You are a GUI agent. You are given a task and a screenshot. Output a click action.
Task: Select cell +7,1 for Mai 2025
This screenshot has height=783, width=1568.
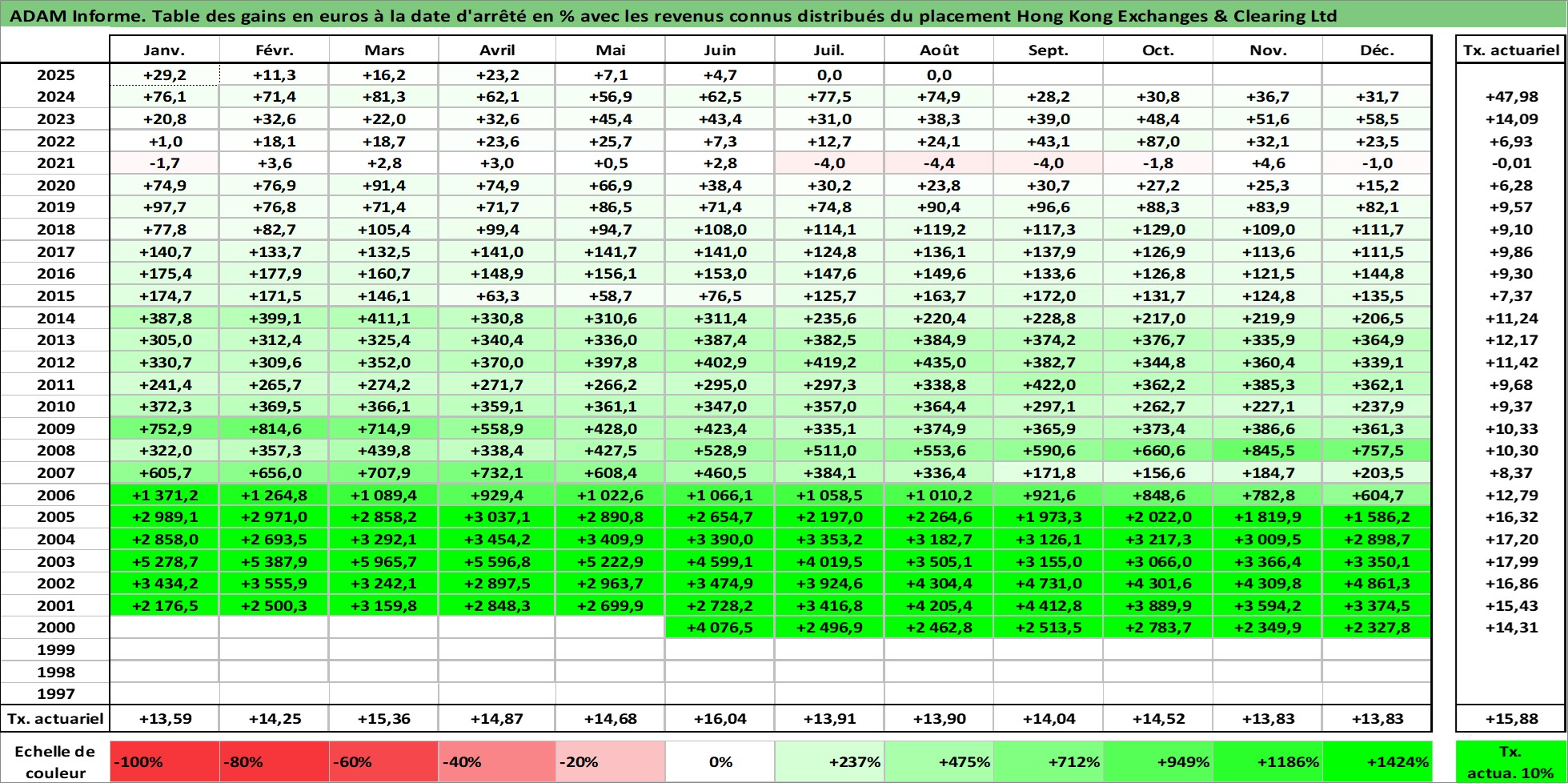coord(610,75)
